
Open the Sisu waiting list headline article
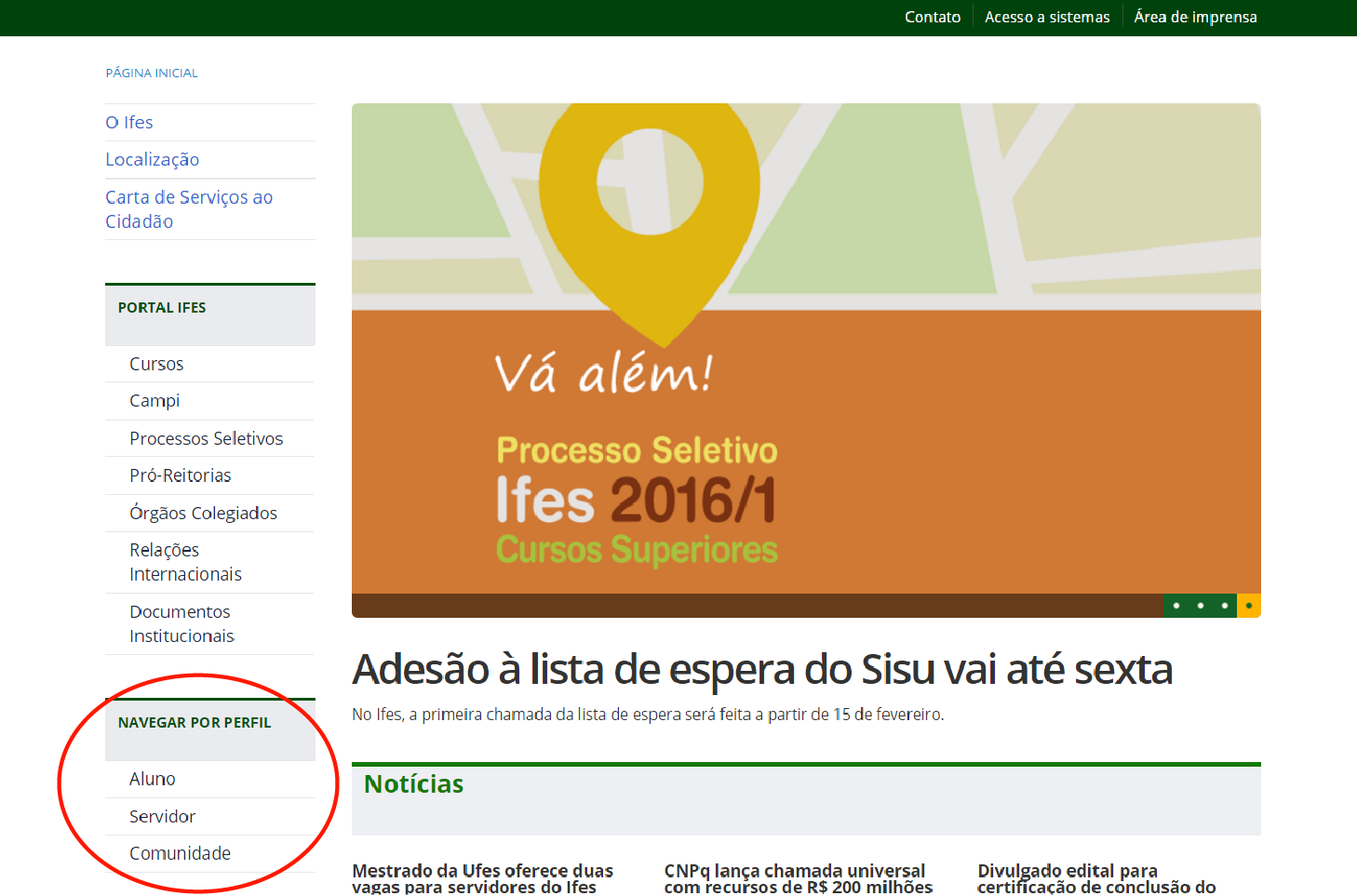point(762,668)
